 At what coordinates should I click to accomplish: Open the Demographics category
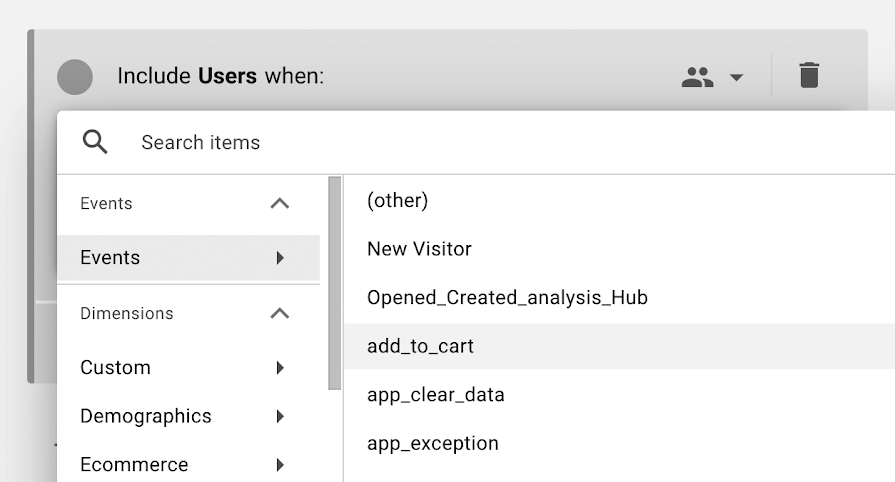tap(188, 416)
